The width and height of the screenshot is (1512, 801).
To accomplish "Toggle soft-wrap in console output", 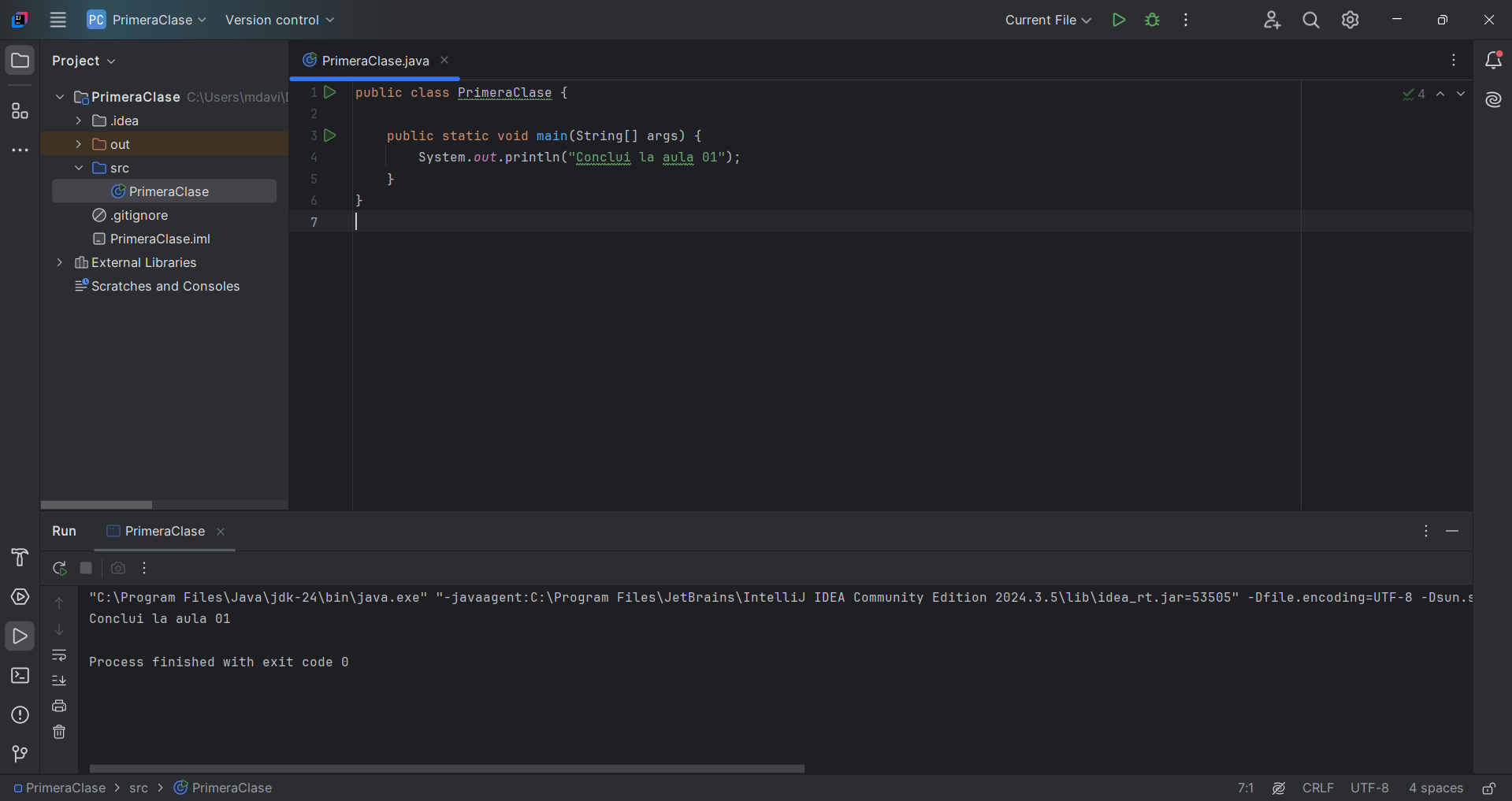I will (x=59, y=655).
